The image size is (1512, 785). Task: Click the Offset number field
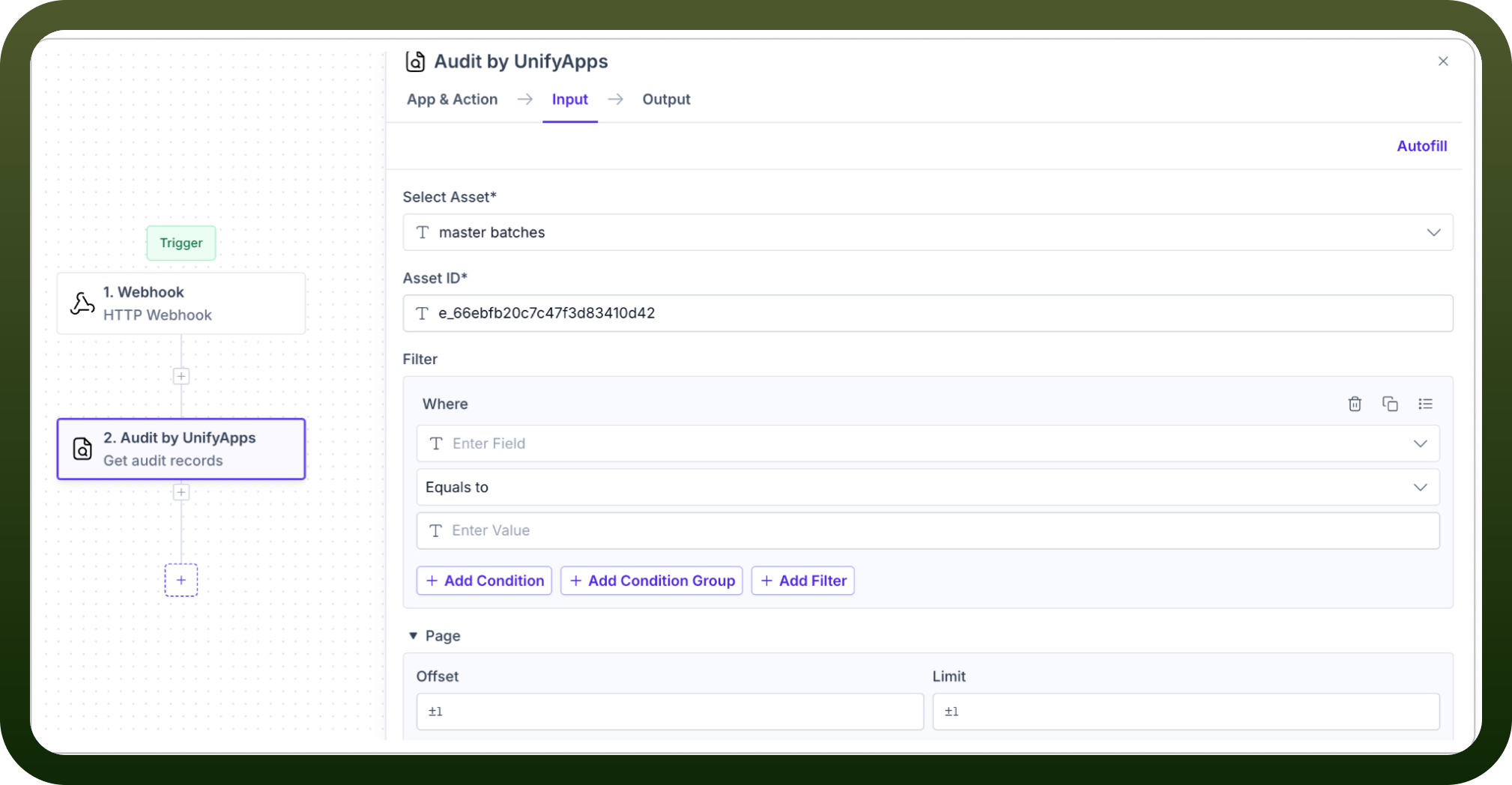670,712
